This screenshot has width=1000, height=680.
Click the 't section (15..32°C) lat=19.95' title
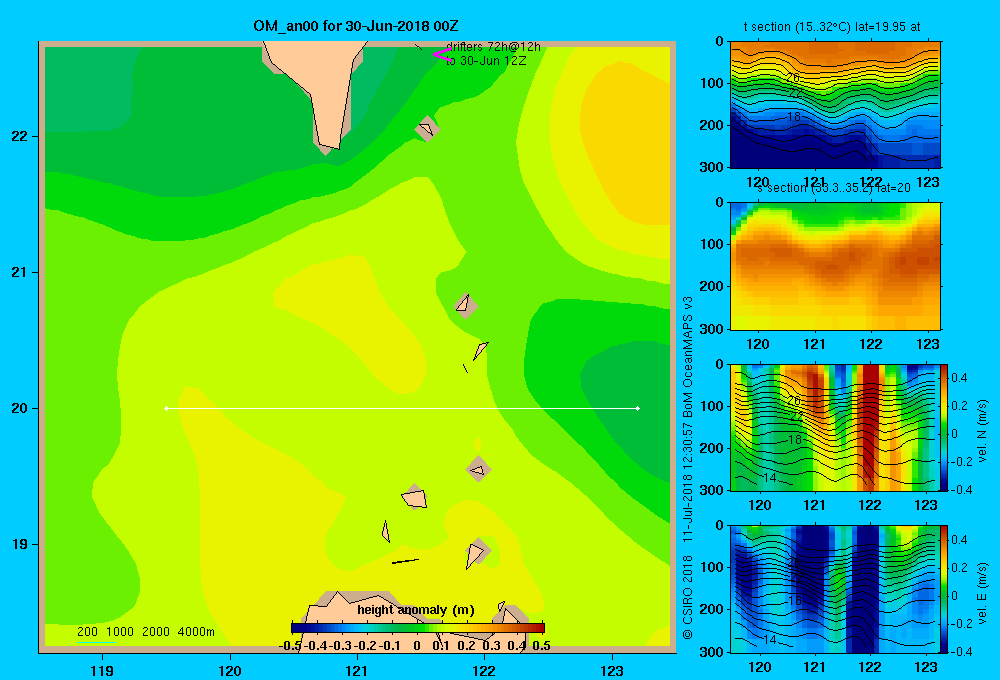point(832,27)
